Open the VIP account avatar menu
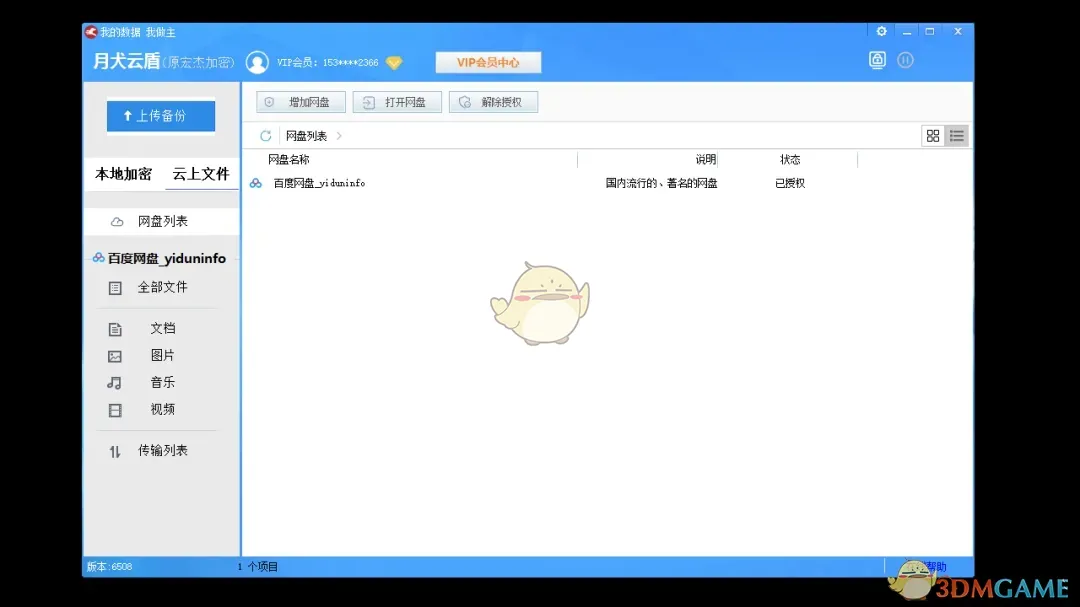The height and width of the screenshot is (607, 1080). tap(257, 61)
